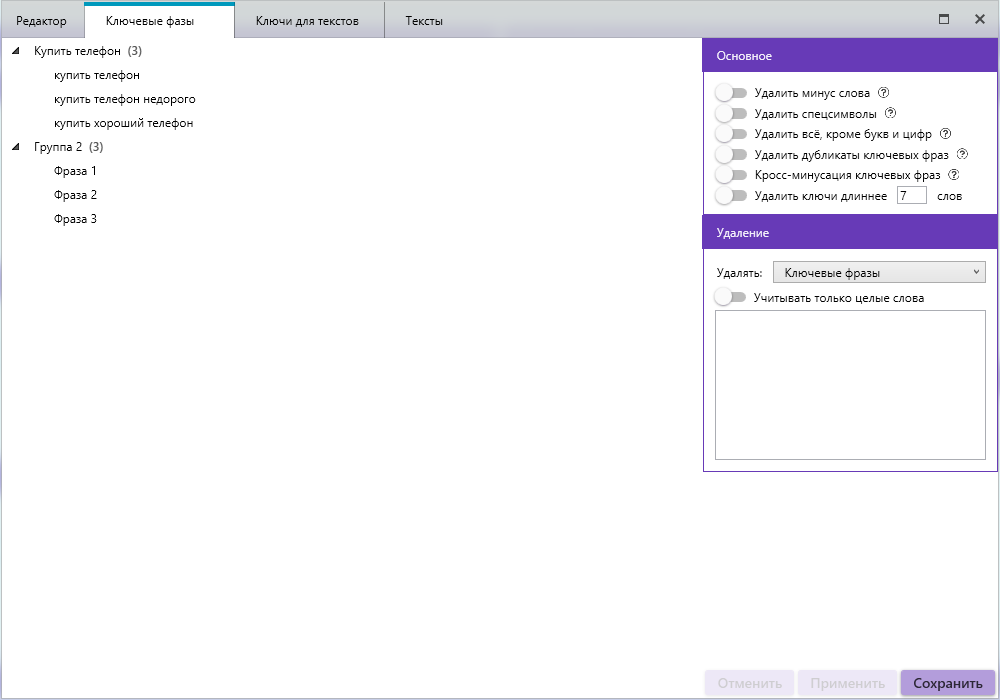1000x700 pixels.
Task: Collapse the Группа 2 tree node
Action: coord(16,147)
